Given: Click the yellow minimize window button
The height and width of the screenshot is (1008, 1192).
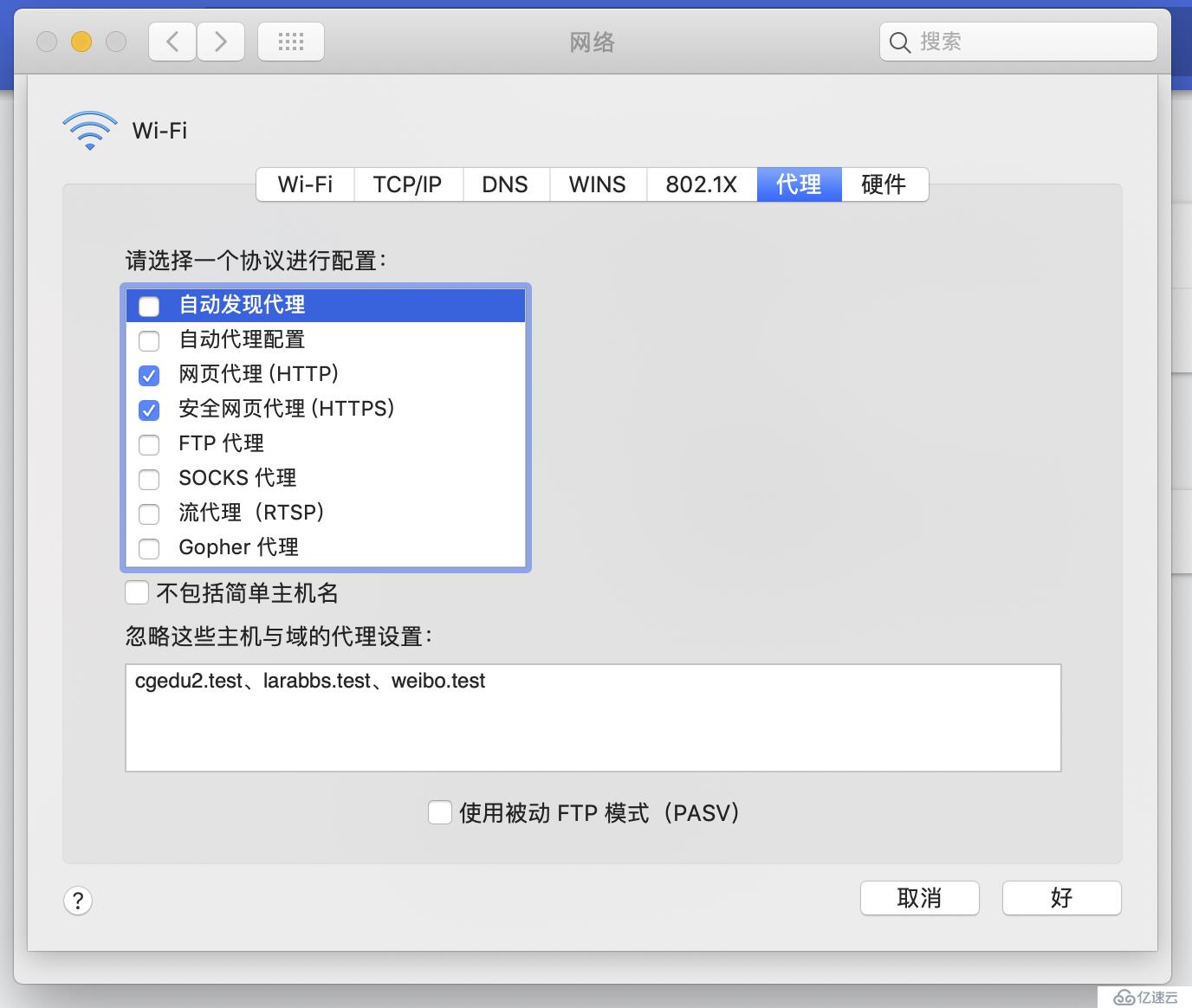Looking at the screenshot, I should tap(81, 42).
